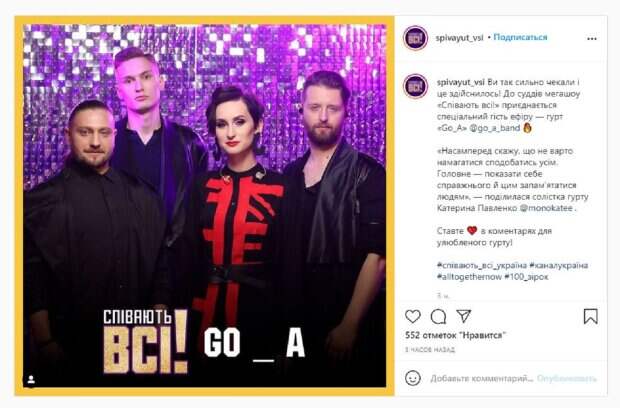
Task: Open spivayut_vsi profile avatar in header
Action: (415, 38)
